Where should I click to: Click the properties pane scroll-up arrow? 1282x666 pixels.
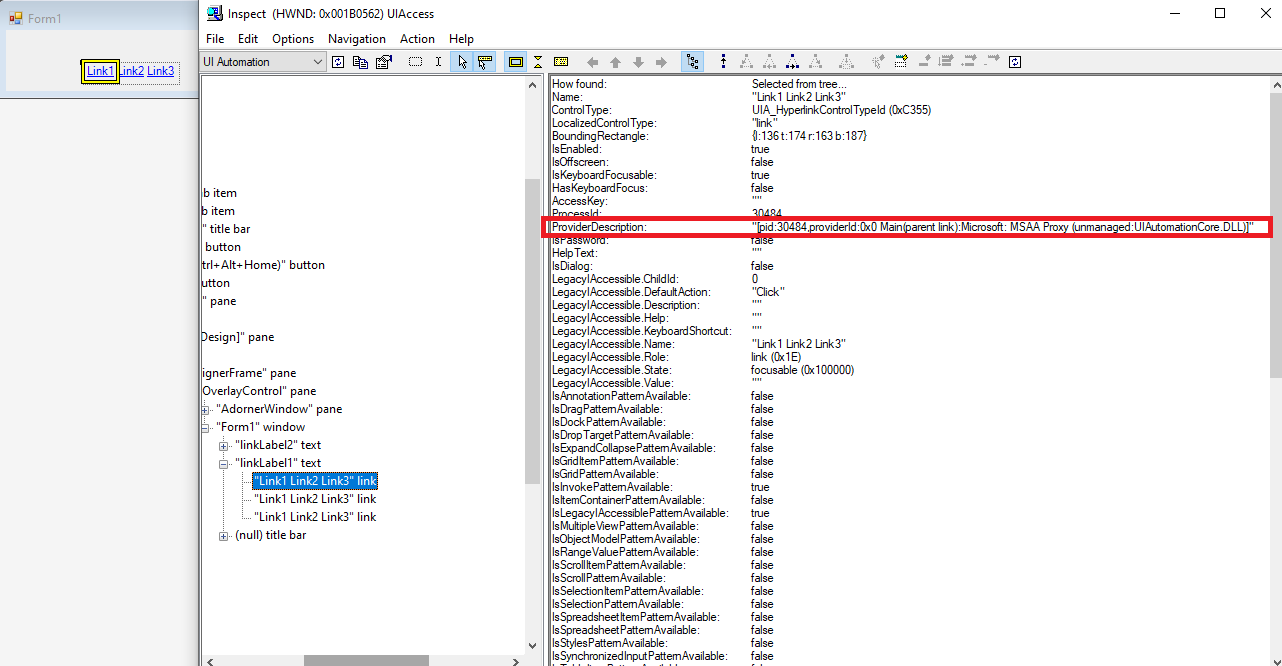point(1275,85)
